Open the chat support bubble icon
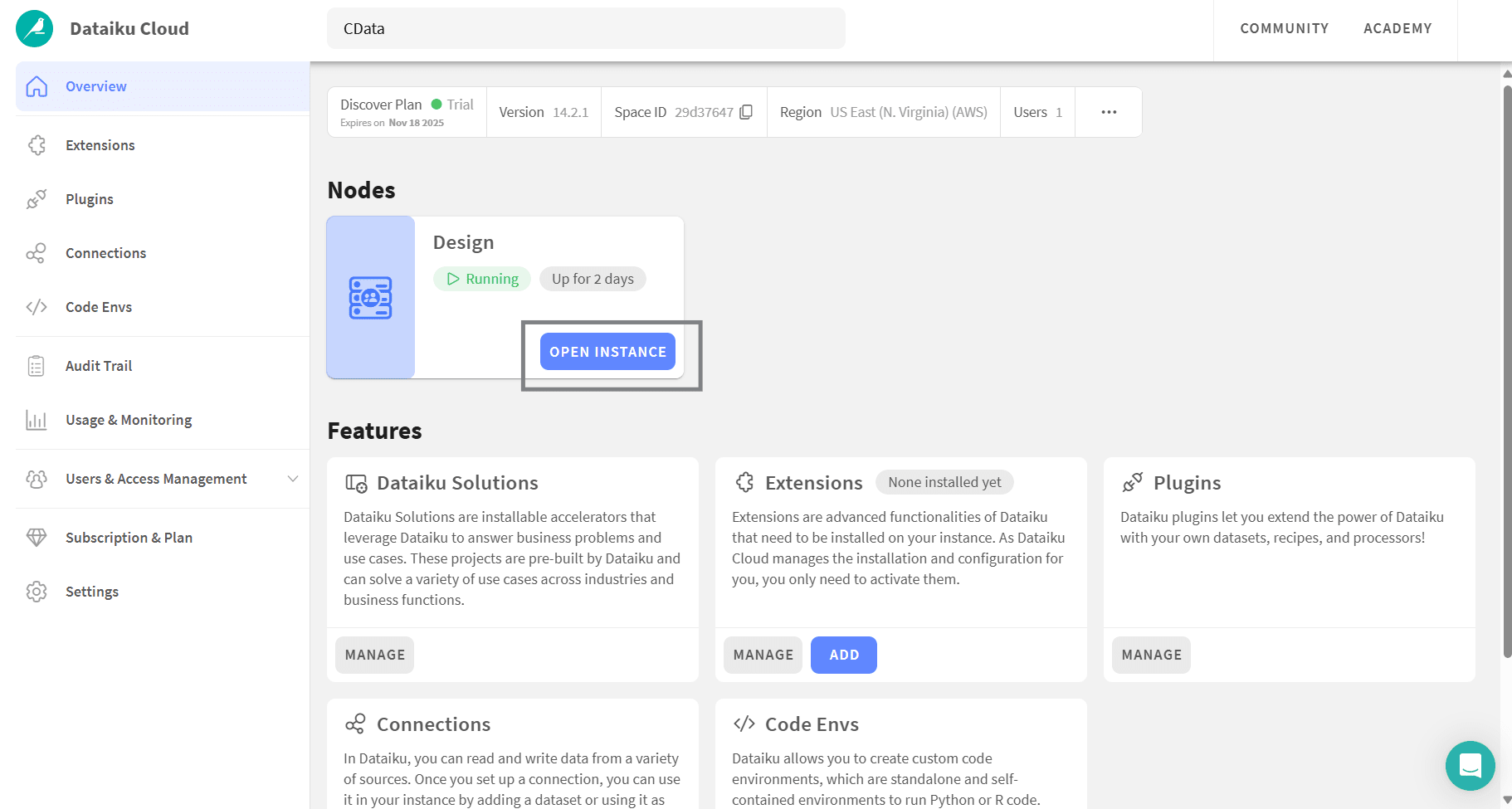 point(1470,765)
